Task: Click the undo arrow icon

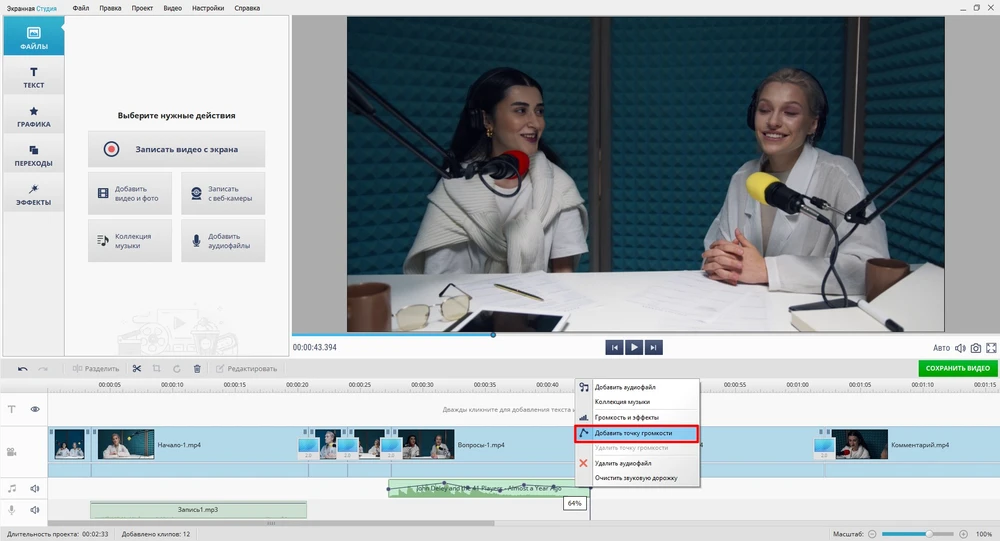Action: tap(22, 368)
